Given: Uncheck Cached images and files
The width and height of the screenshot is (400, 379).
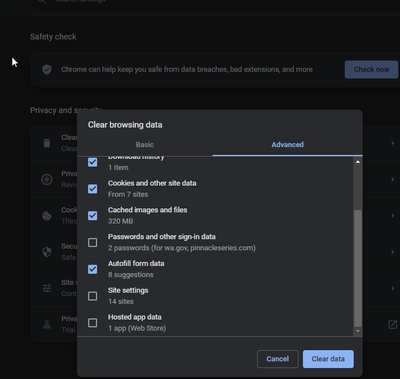Looking at the screenshot, I should (x=93, y=216).
